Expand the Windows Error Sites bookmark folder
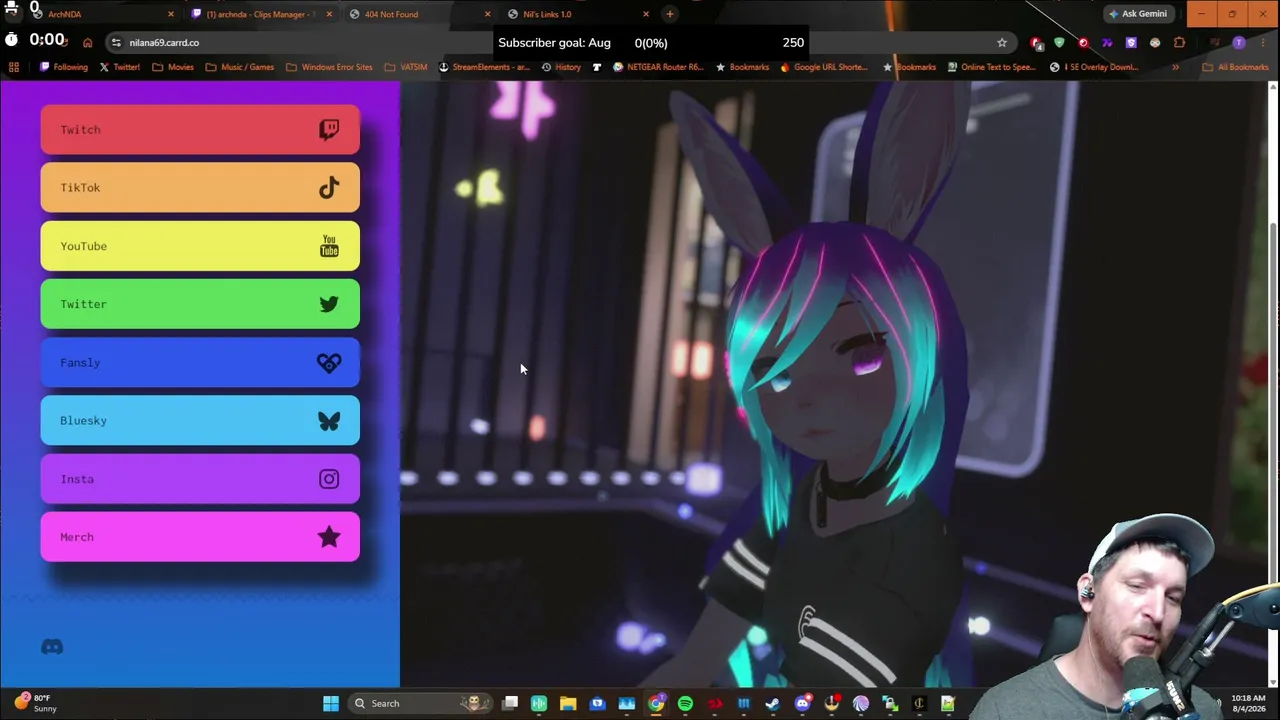This screenshot has width=1280, height=720. pyautogui.click(x=329, y=67)
